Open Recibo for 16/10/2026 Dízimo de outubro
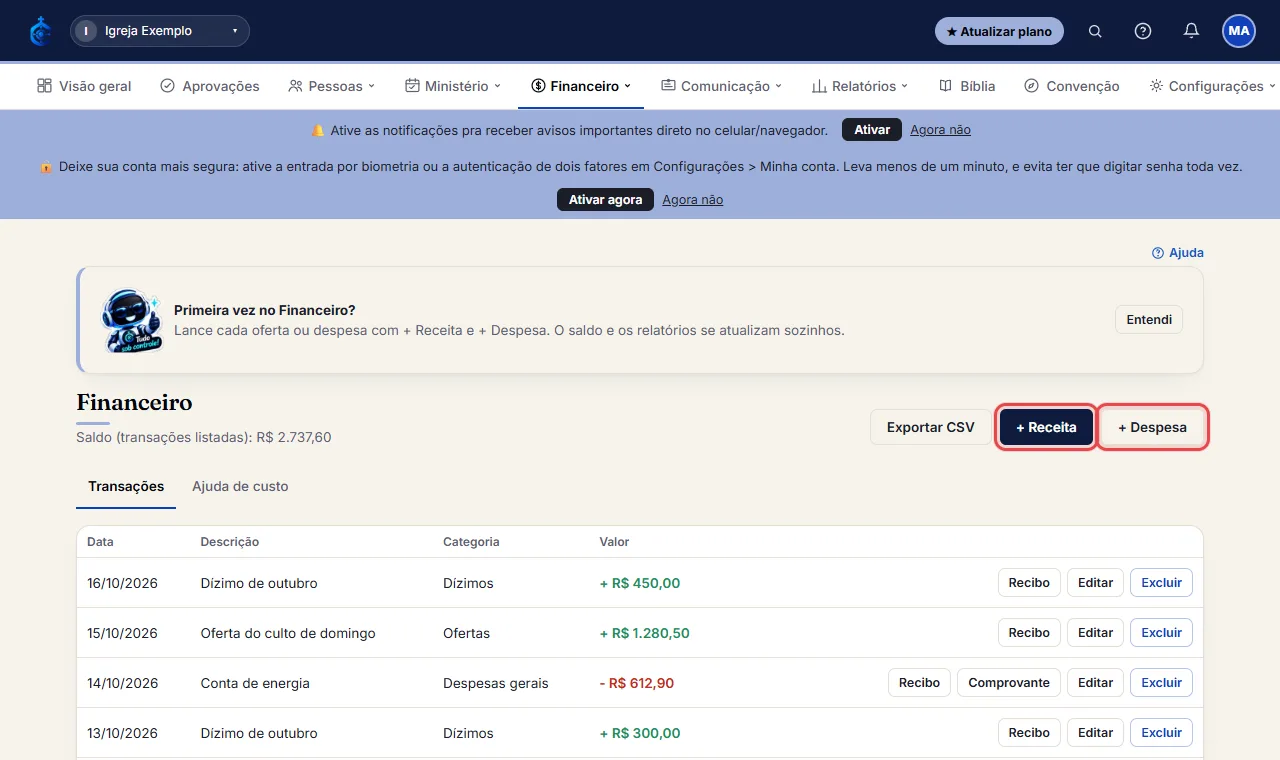This screenshot has height=760, width=1280. point(1029,583)
